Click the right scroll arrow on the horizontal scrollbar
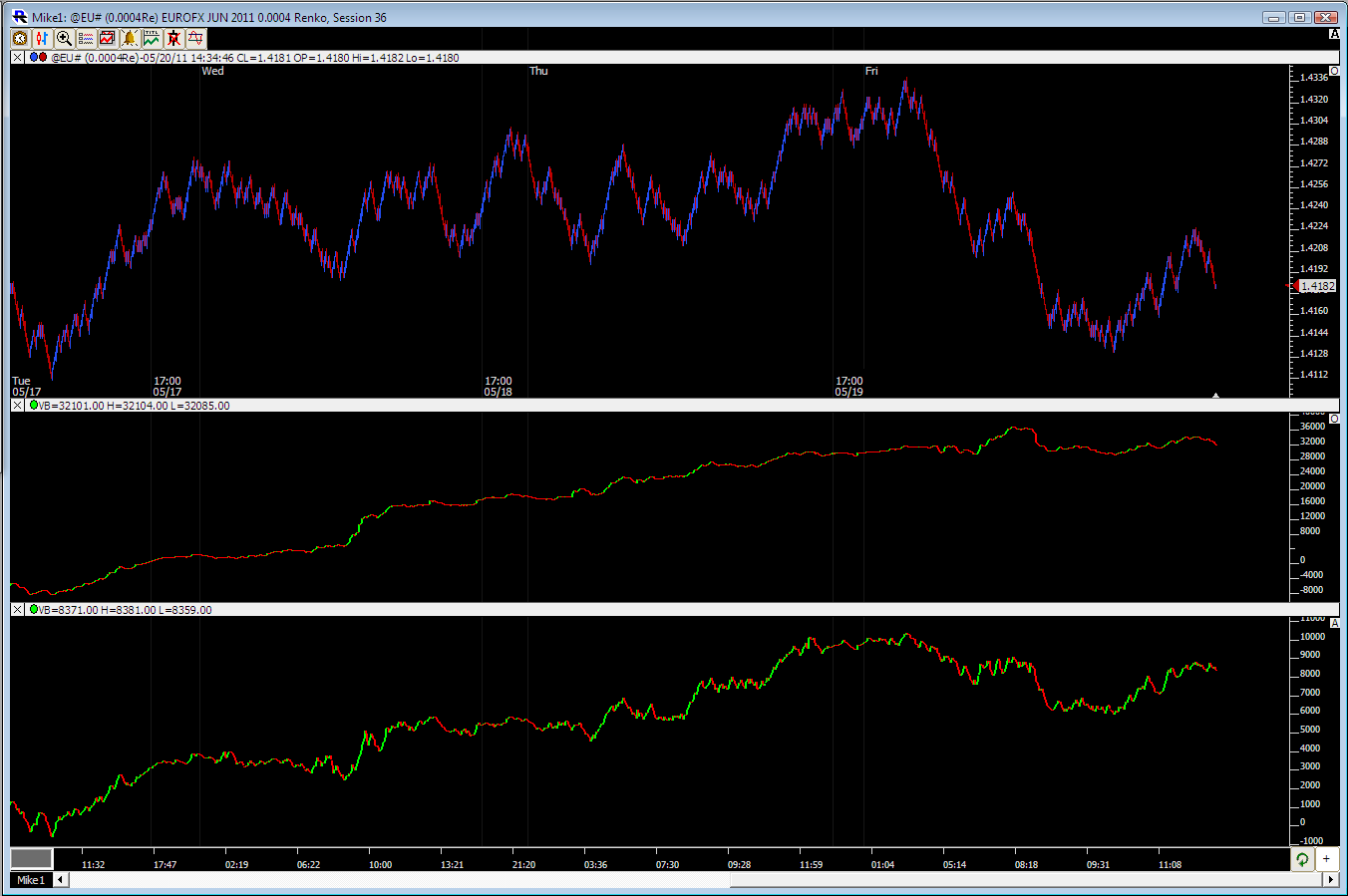Viewport: 1348px width, 896px height. 1330,880
